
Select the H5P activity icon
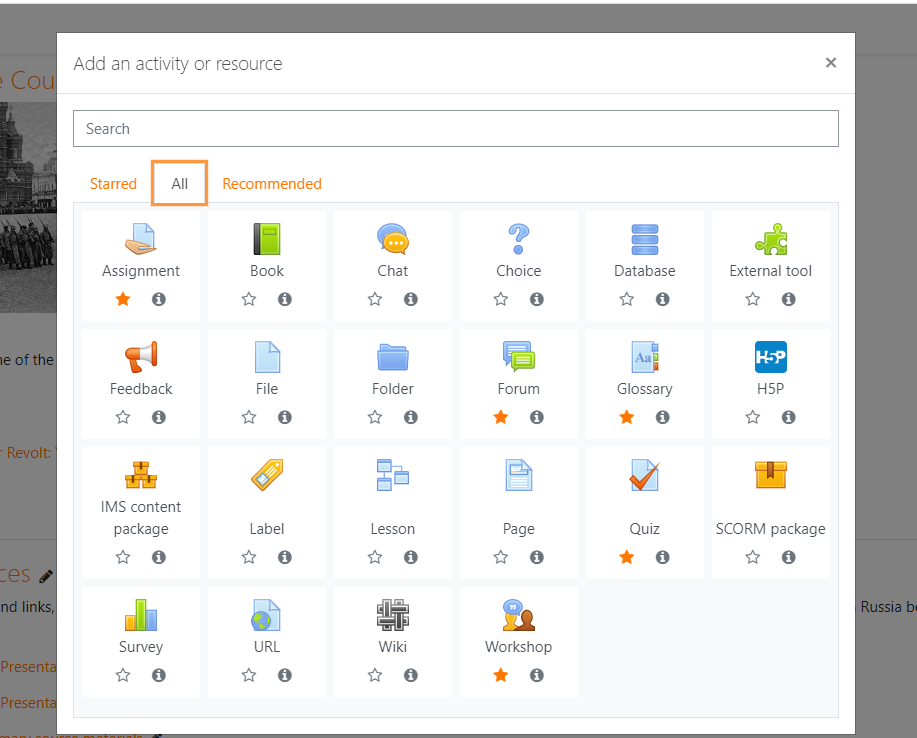tap(771, 357)
